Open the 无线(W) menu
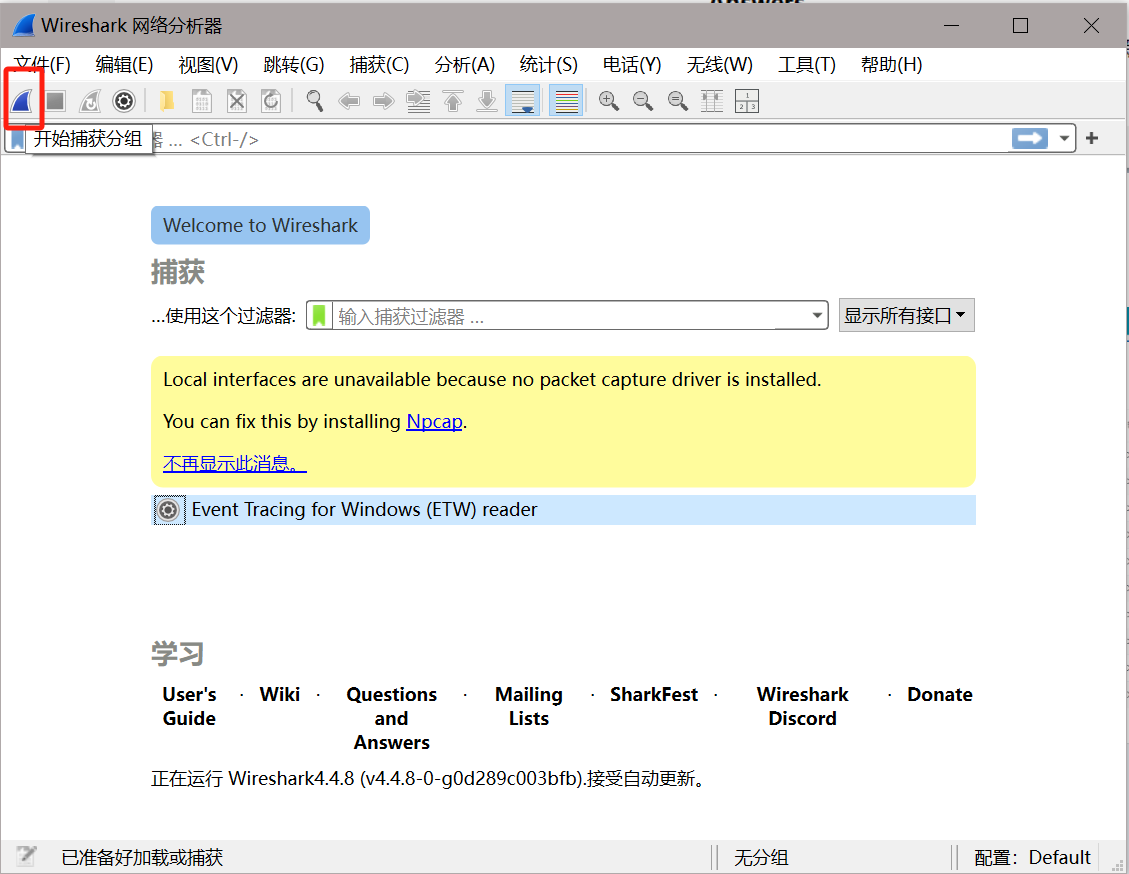Screen dimensions: 1129x874 click(x=719, y=65)
